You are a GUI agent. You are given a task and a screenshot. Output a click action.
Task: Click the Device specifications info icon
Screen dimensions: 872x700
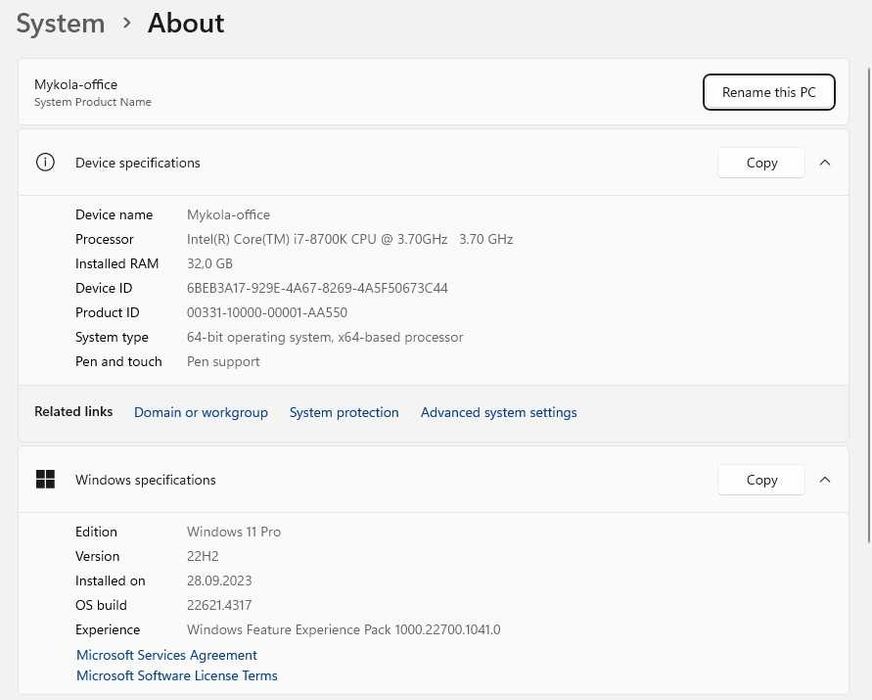pyautogui.click(x=45, y=162)
